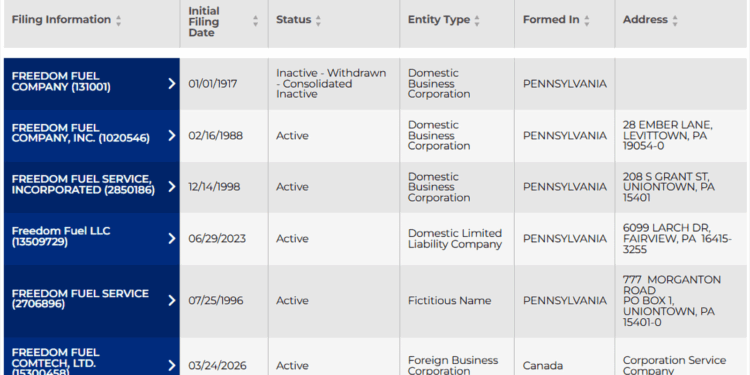This screenshot has width=750, height=375.
Task: Click the 28 EMBER LANE, LEVITTOWN address cell
Action: (x=667, y=135)
